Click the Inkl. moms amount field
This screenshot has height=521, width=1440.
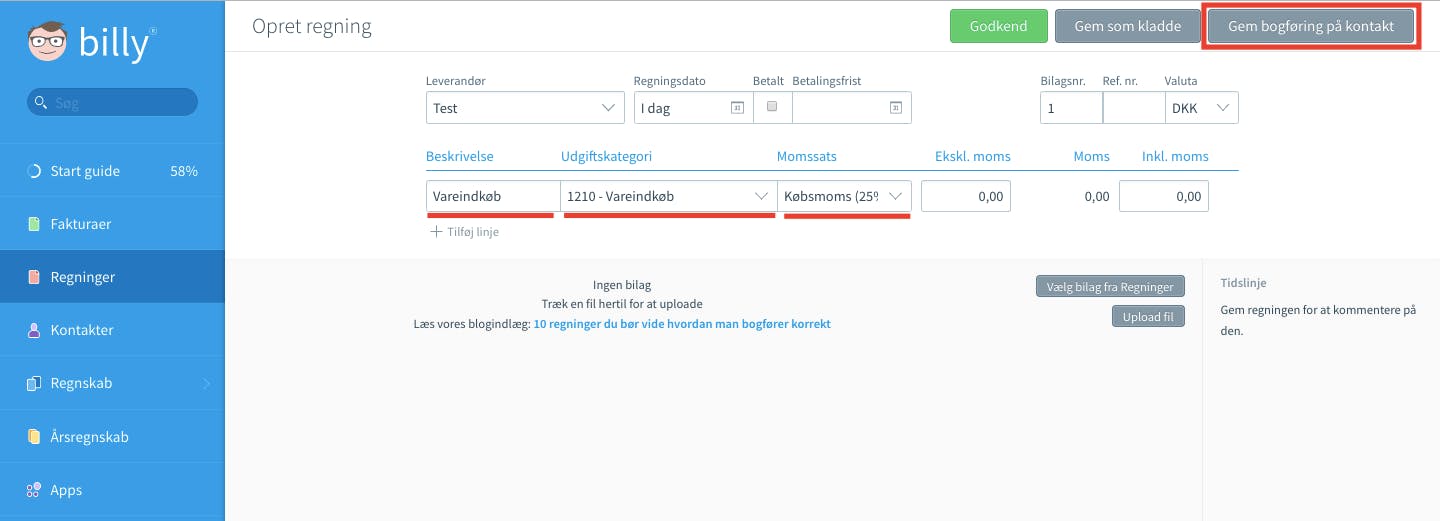(x=1164, y=196)
